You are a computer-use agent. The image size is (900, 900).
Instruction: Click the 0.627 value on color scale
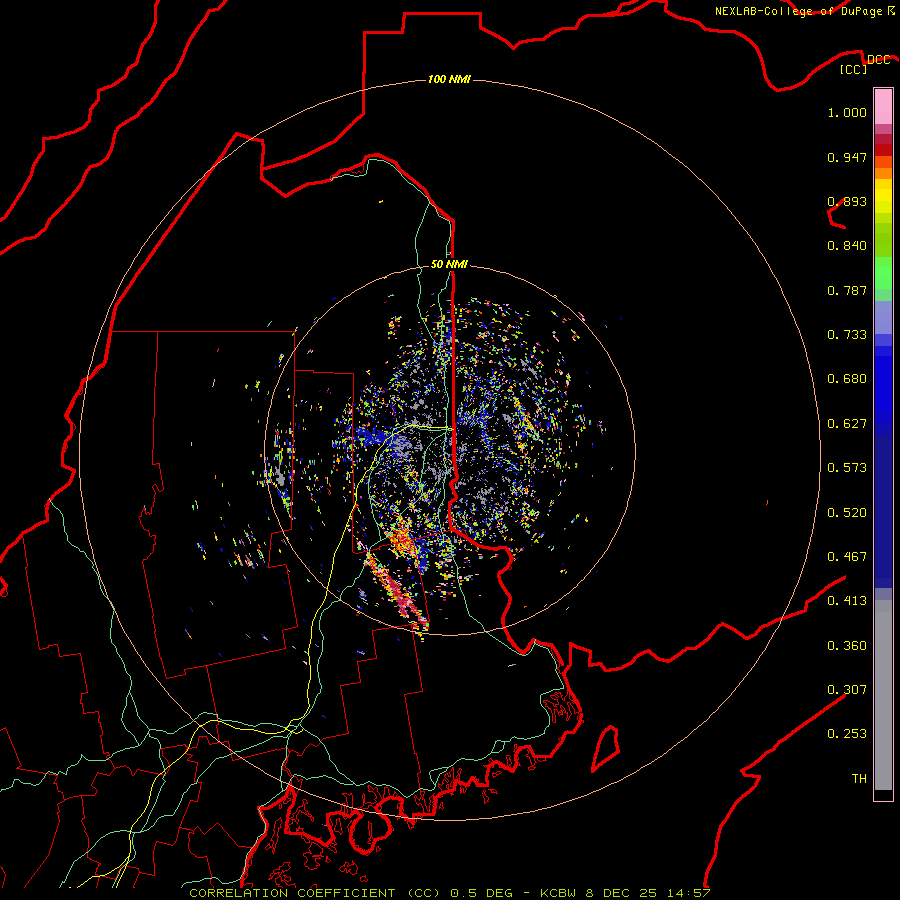(x=847, y=424)
